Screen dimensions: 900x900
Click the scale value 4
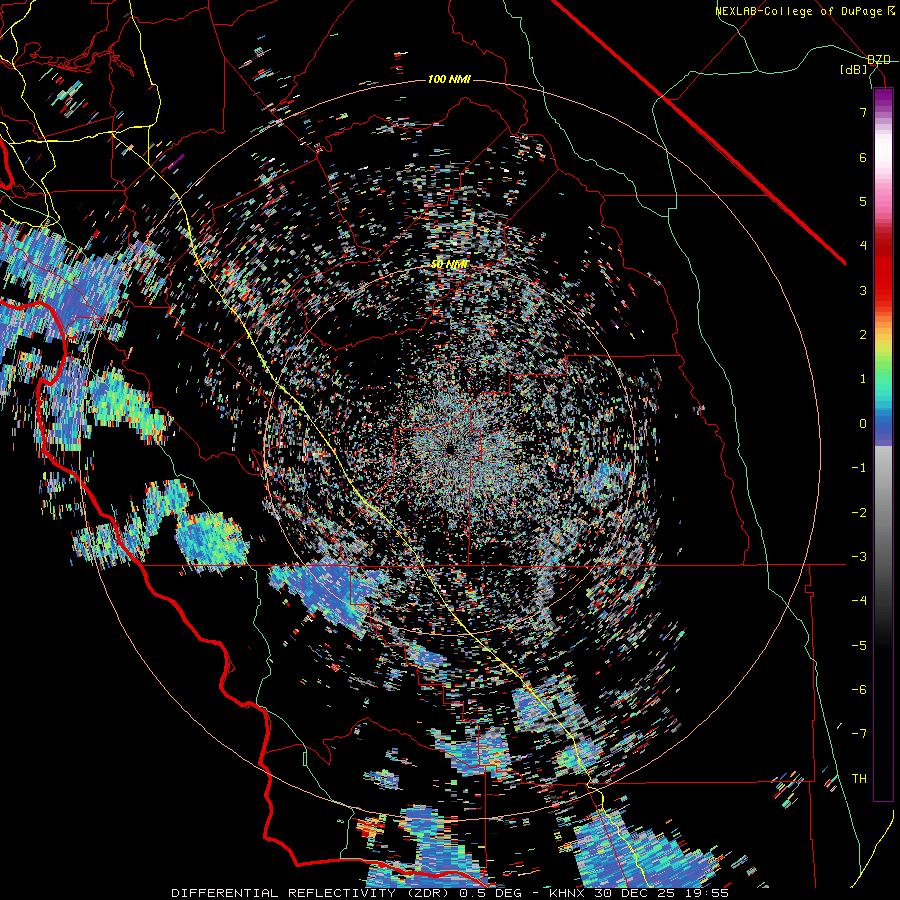863,246
